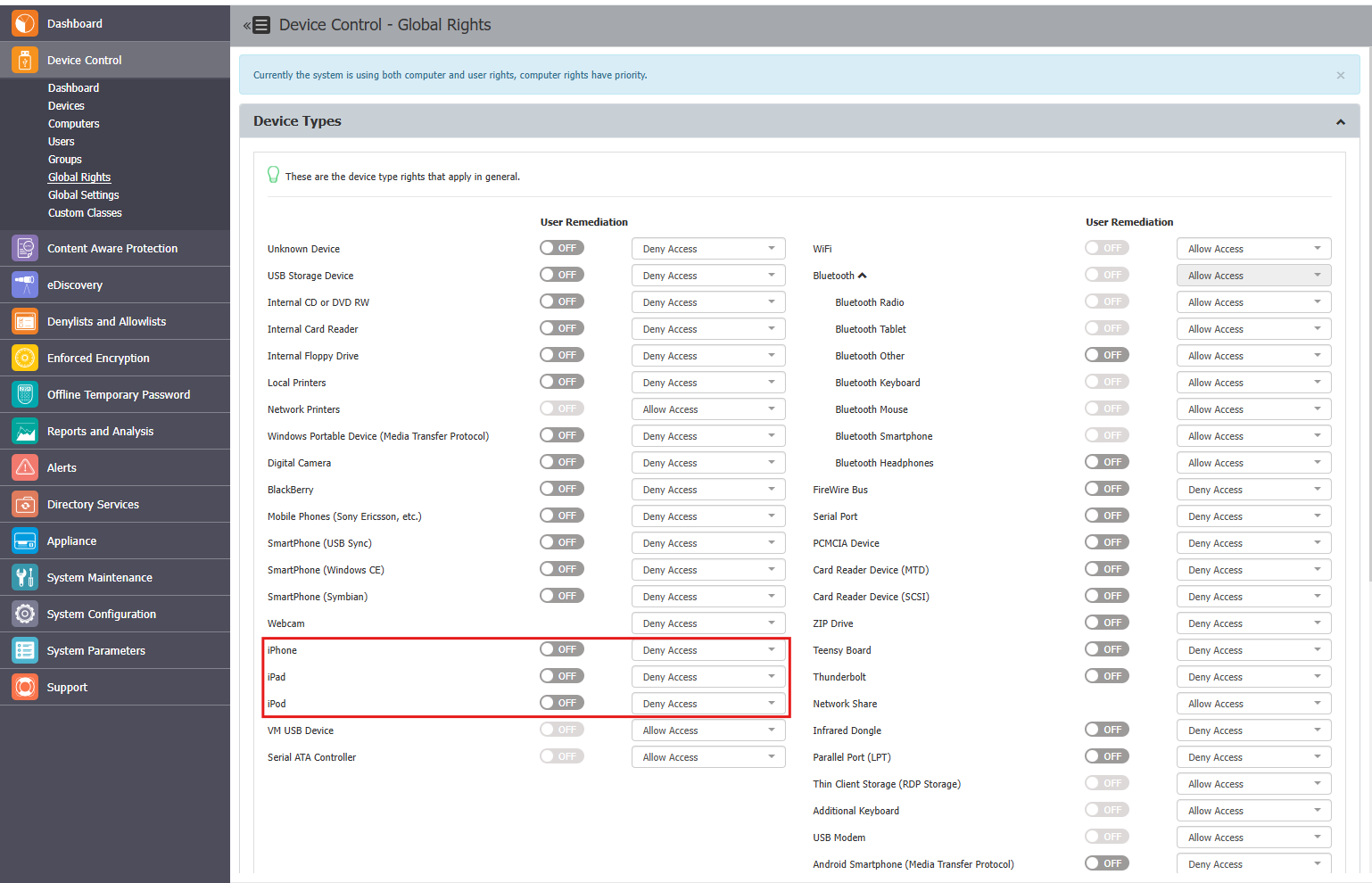The height and width of the screenshot is (883, 1372).
Task: Click the Enforced Encryption icon
Action: point(25,358)
